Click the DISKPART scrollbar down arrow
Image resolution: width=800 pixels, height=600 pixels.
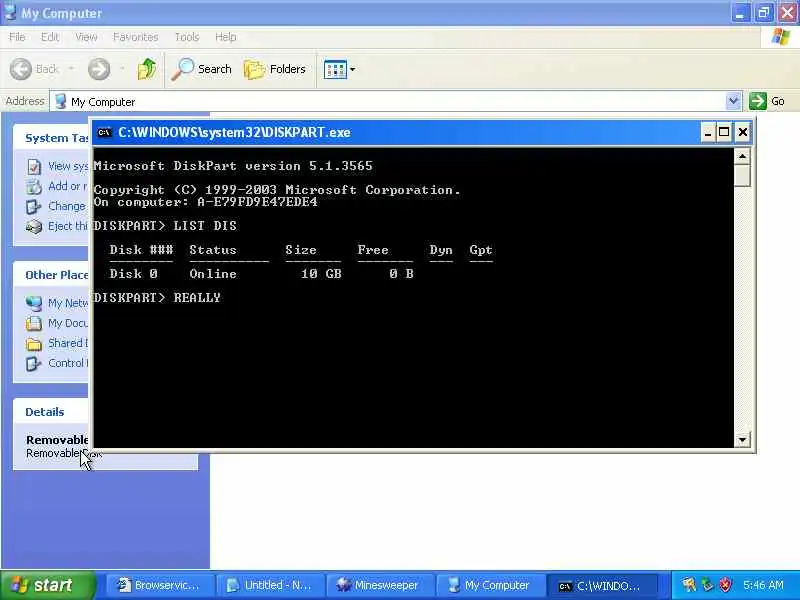click(x=742, y=439)
